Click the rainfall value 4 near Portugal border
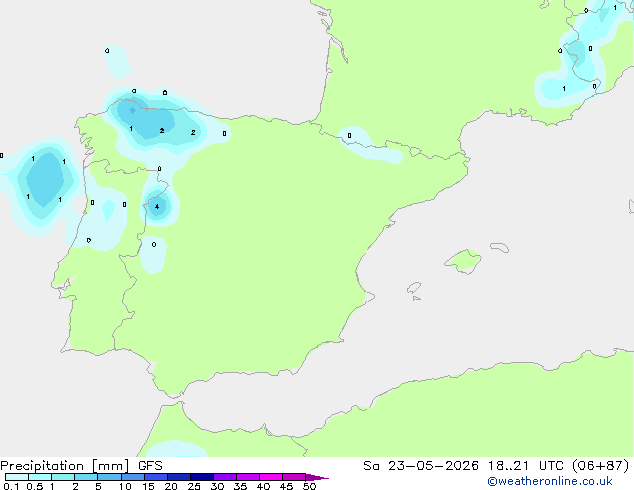 pos(157,207)
